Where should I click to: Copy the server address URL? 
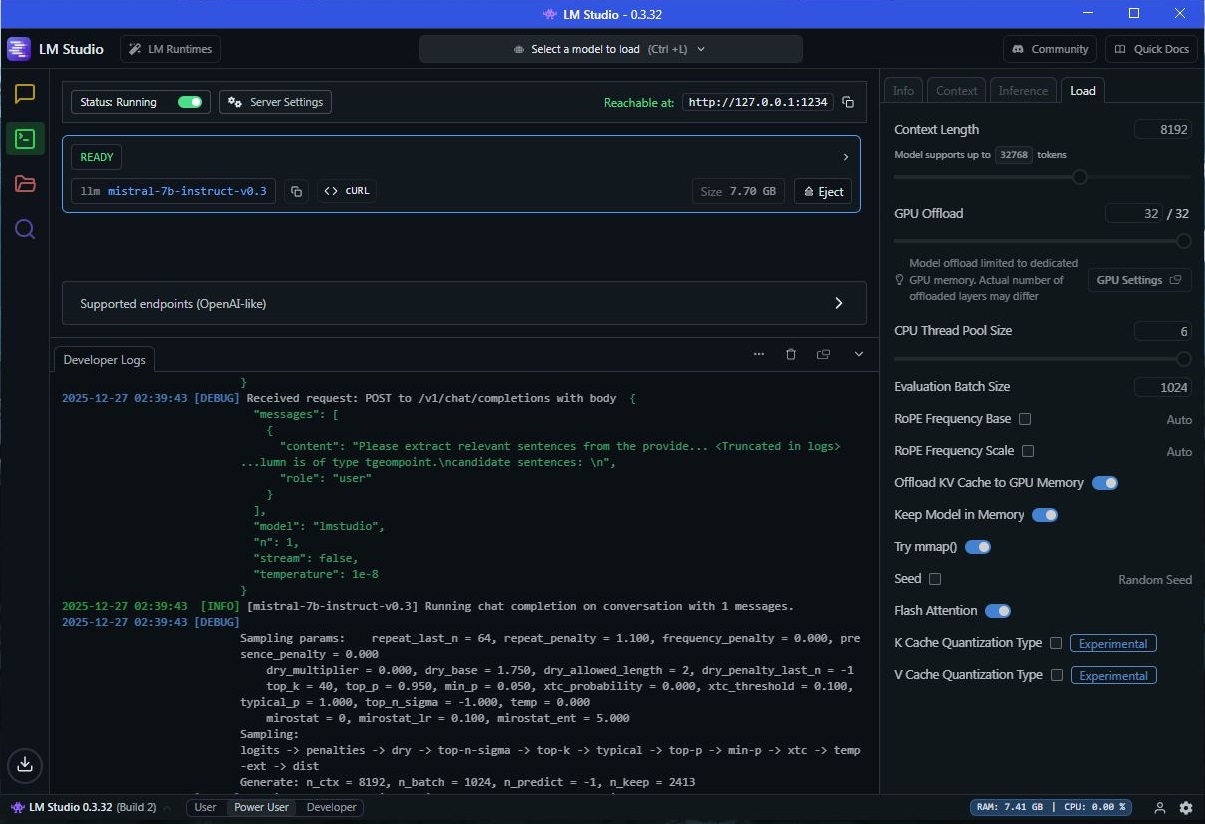pos(848,102)
